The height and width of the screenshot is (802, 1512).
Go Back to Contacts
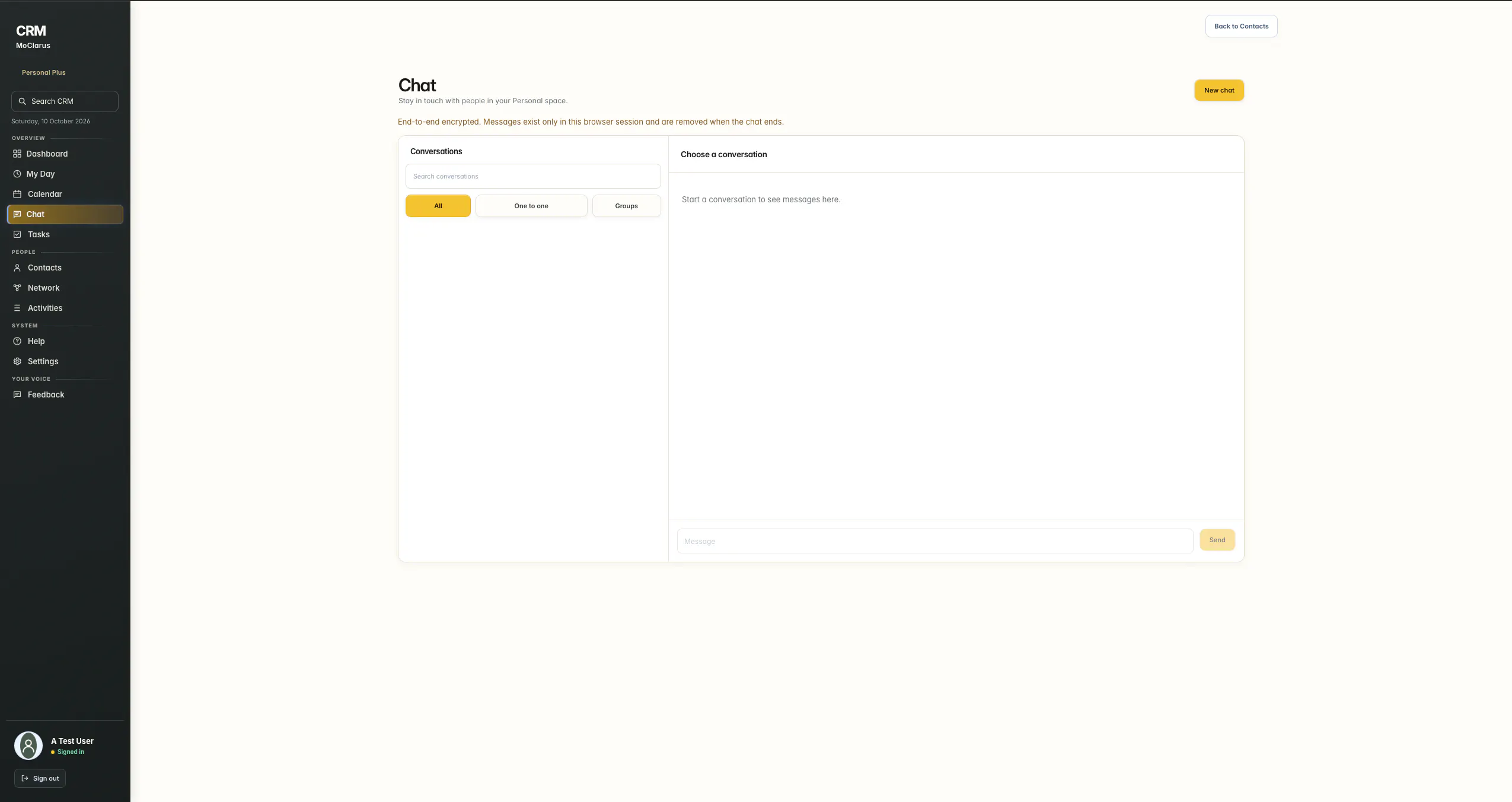(1241, 26)
